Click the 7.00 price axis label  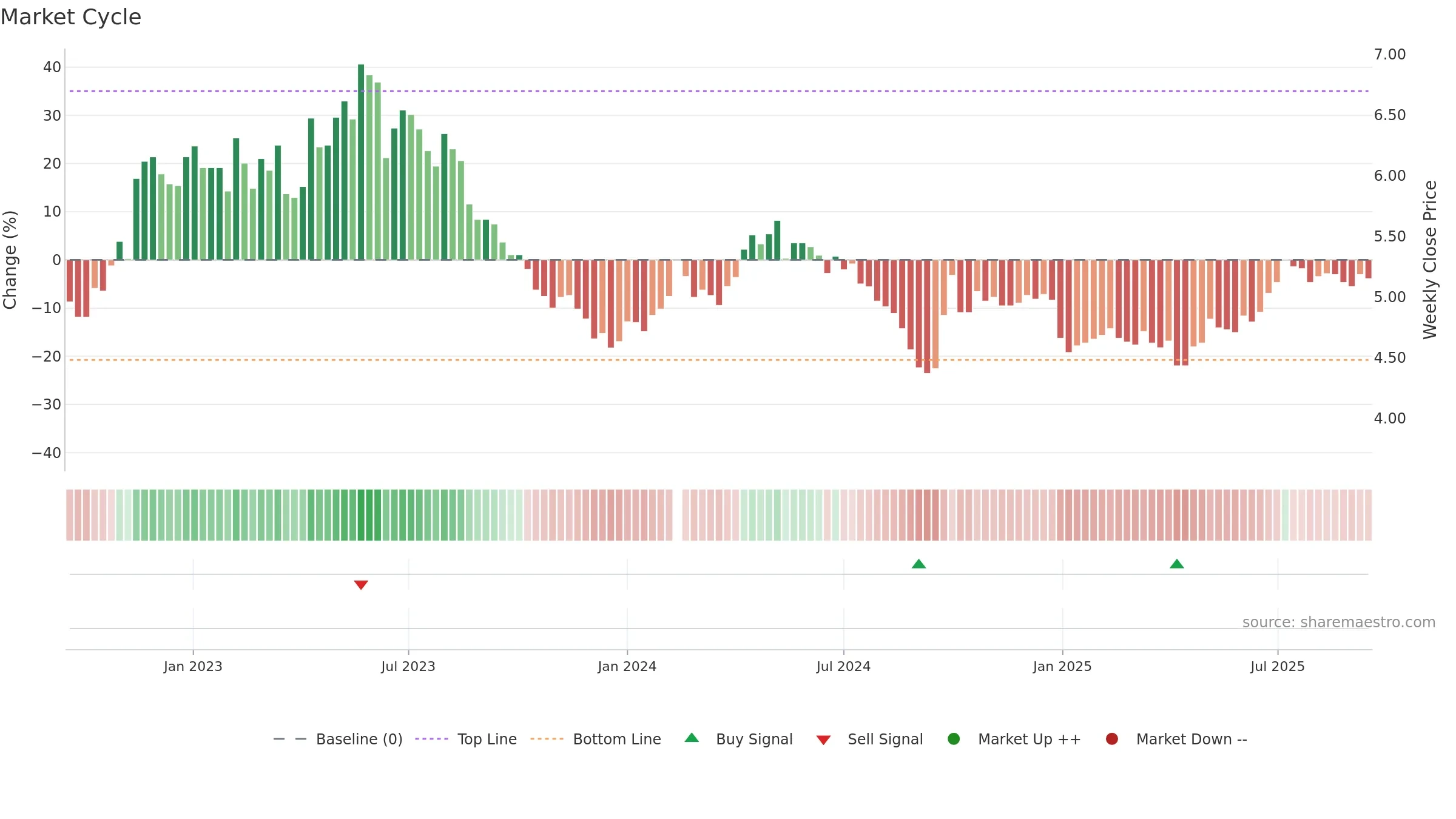1390,55
